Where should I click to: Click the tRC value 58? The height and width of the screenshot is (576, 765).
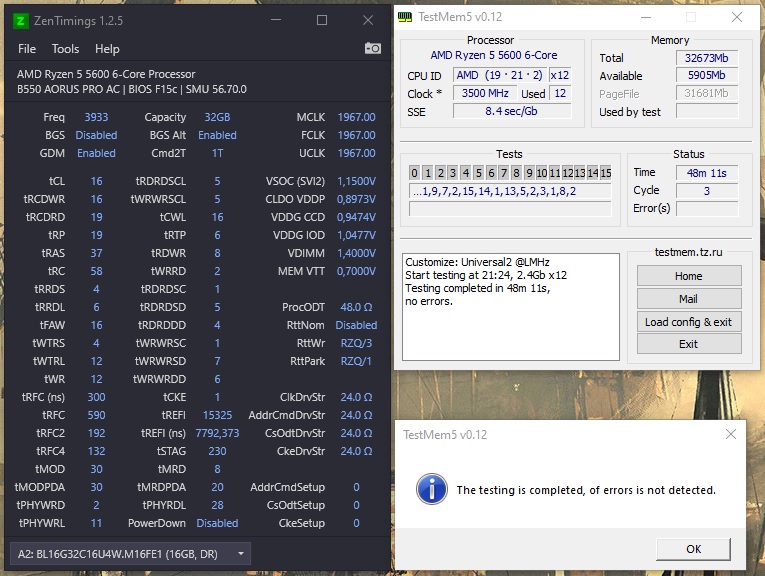pyautogui.click(x=96, y=271)
